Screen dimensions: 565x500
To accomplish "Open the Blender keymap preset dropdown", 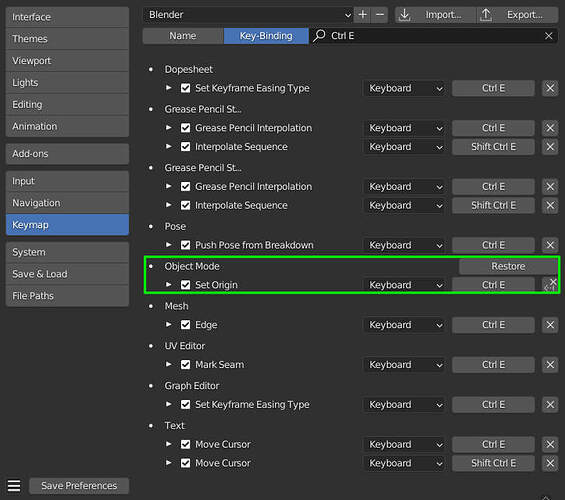I will pyautogui.click(x=248, y=15).
